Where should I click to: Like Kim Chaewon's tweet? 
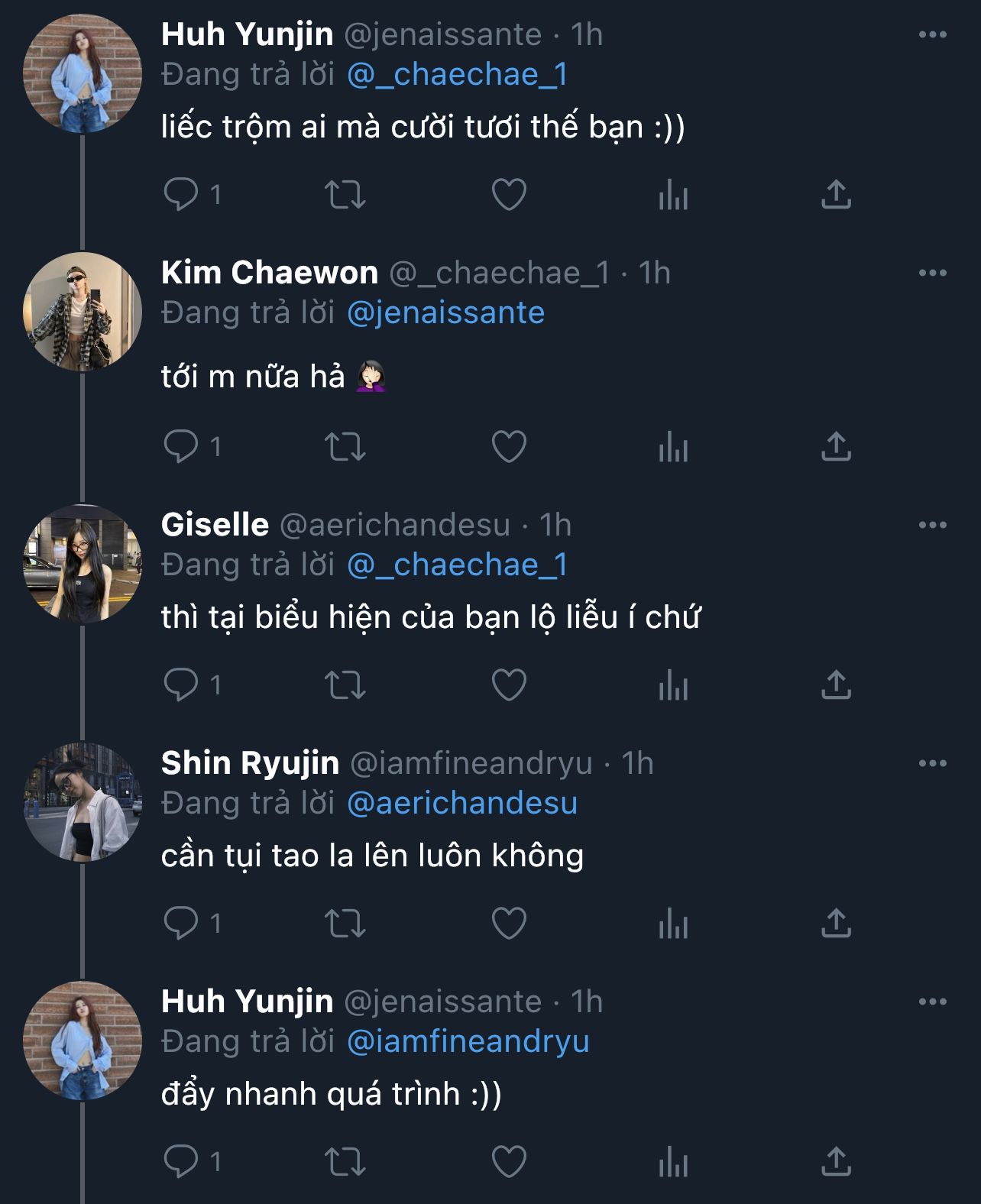(x=509, y=446)
